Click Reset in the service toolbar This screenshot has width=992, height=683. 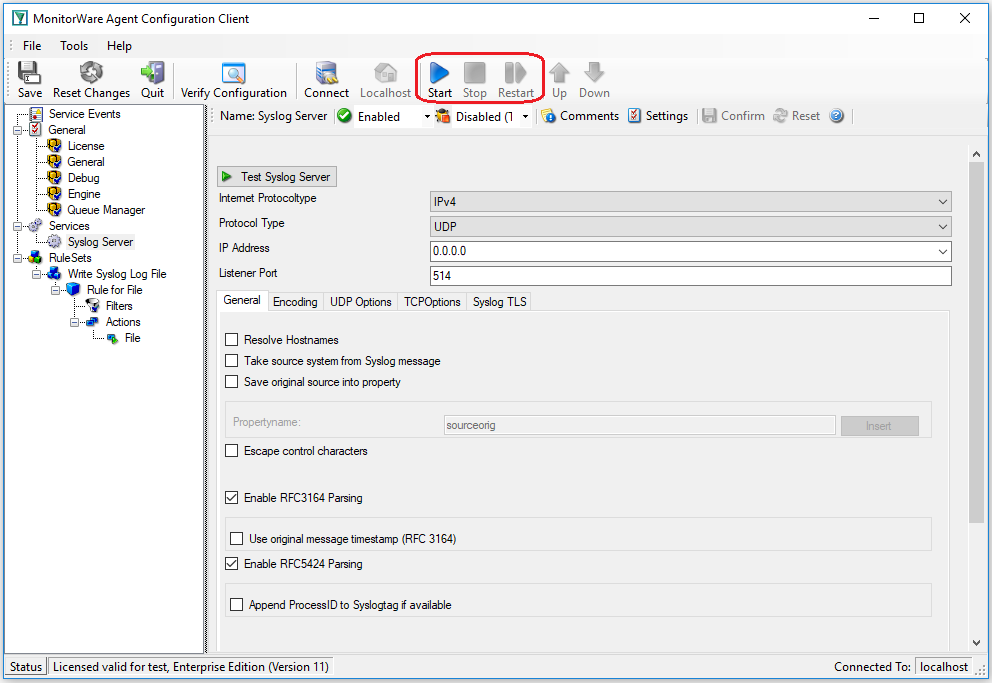coord(797,116)
